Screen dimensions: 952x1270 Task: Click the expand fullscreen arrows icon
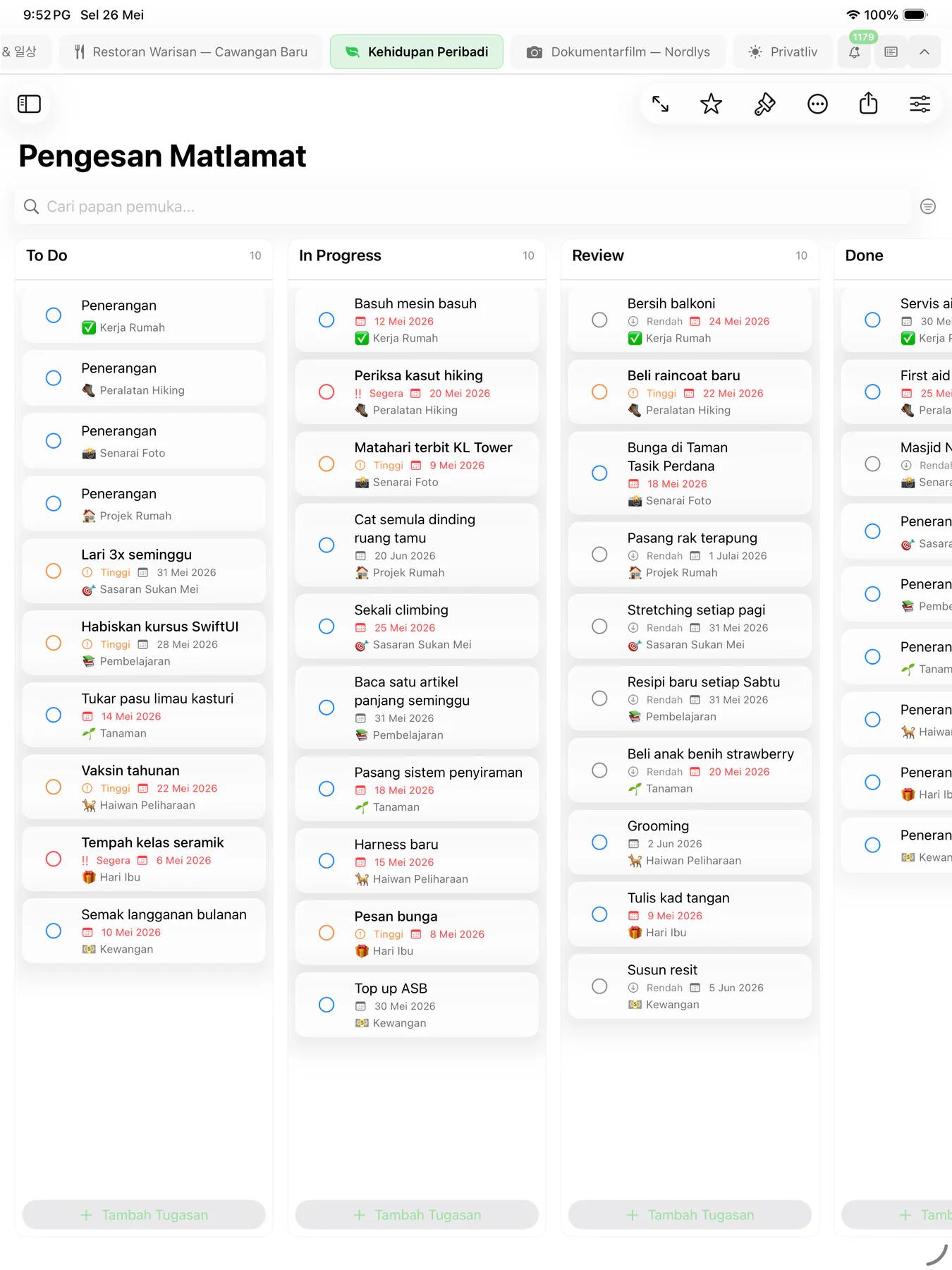tap(660, 104)
